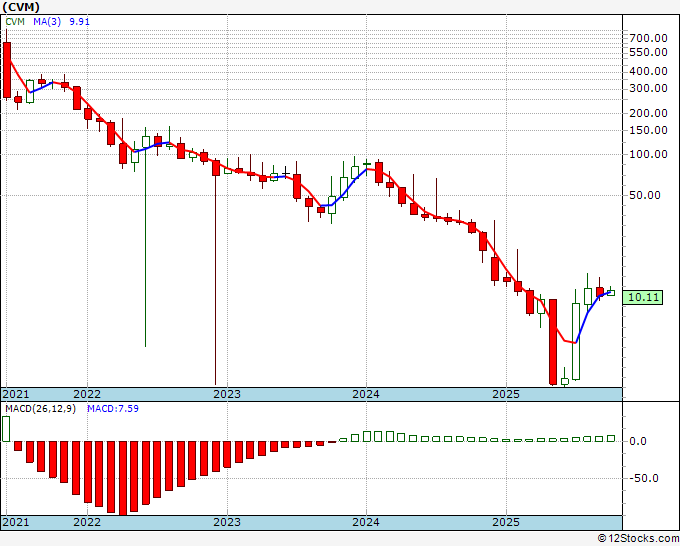Image resolution: width=680 pixels, height=546 pixels.
Task: Click the longest red MACD histogram bar
Action: [x=123, y=478]
